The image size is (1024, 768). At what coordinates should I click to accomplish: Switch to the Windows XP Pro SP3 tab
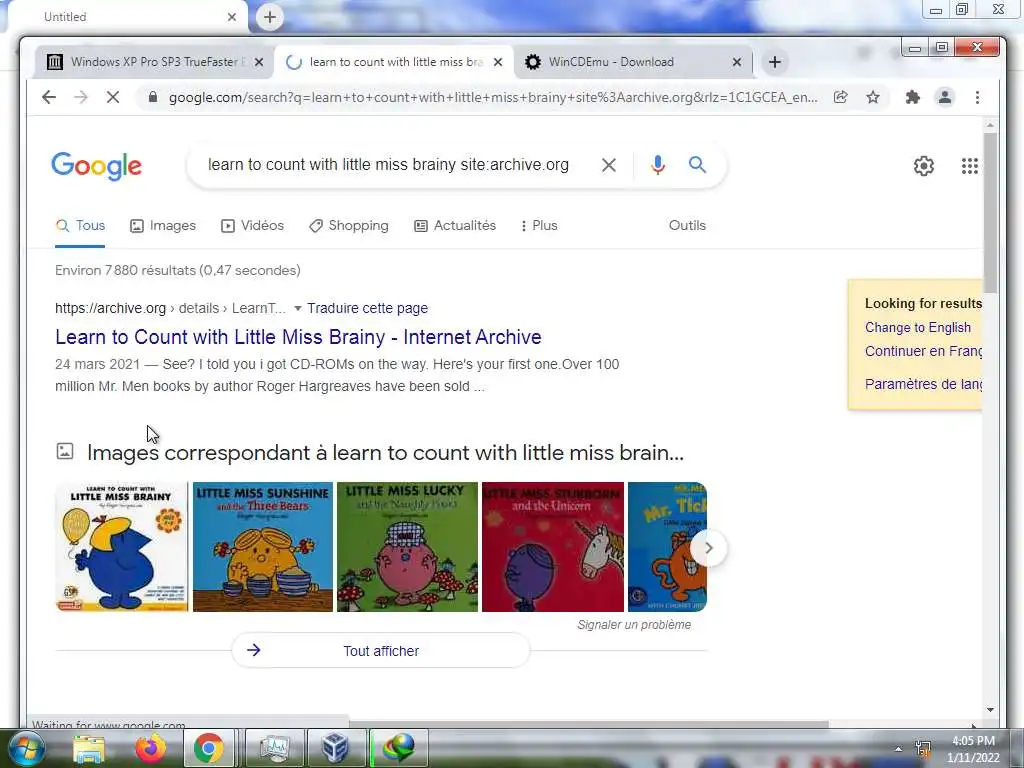coord(154,62)
